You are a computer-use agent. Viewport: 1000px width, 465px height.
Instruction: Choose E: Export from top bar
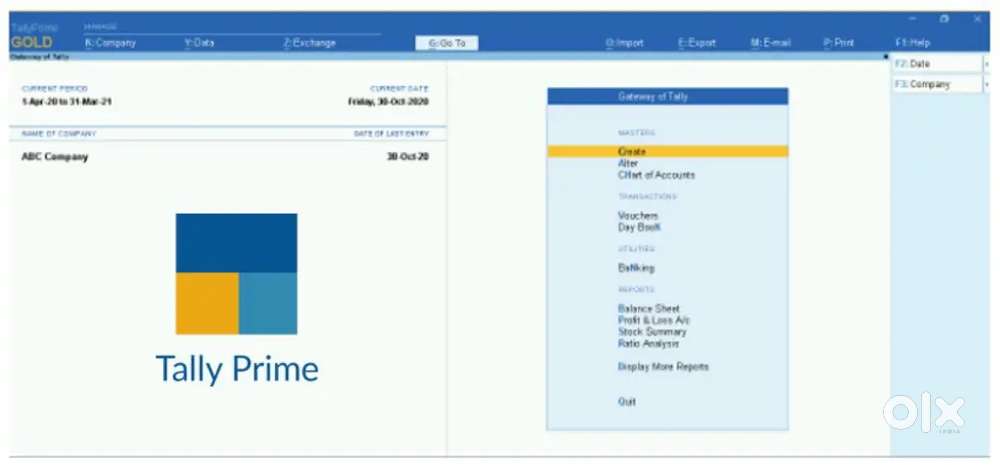tap(697, 43)
